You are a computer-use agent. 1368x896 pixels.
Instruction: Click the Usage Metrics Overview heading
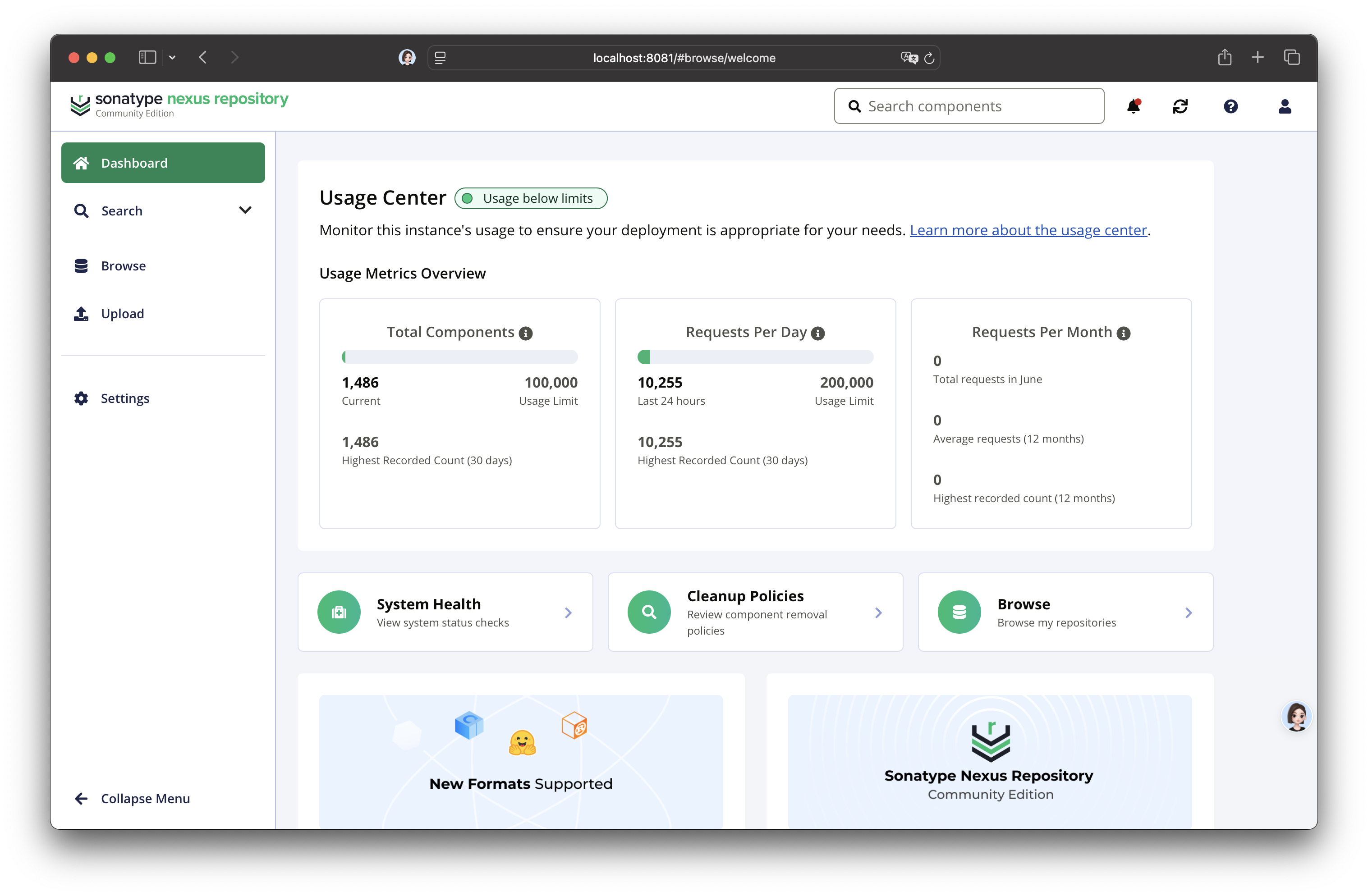point(402,274)
